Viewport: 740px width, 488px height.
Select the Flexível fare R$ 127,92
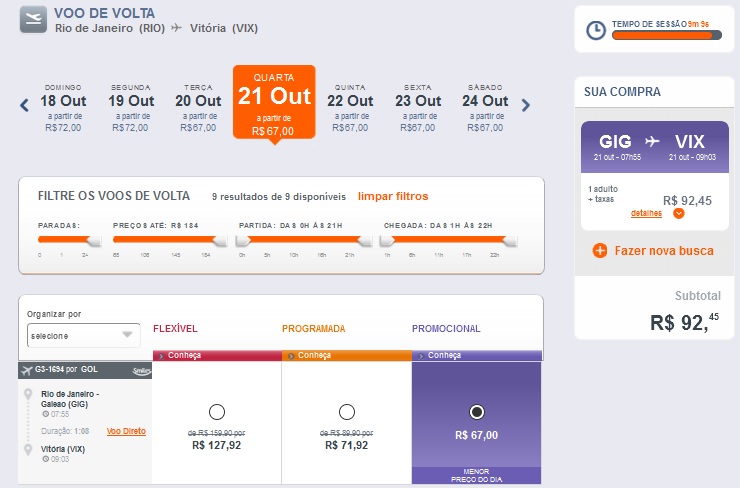[x=217, y=411]
